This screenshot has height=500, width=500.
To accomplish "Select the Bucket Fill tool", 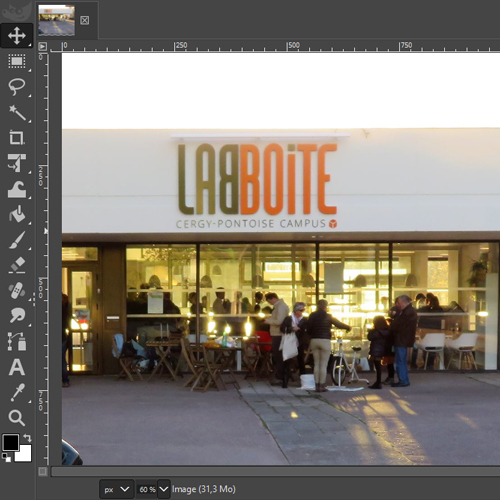I will (x=17, y=214).
